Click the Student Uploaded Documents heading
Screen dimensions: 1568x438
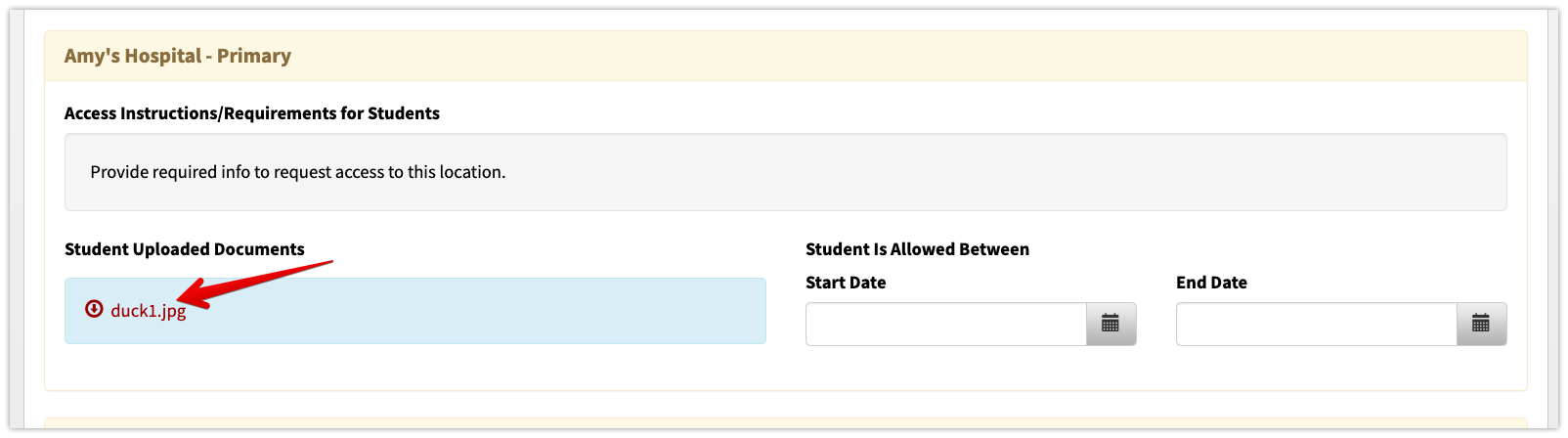[x=185, y=249]
